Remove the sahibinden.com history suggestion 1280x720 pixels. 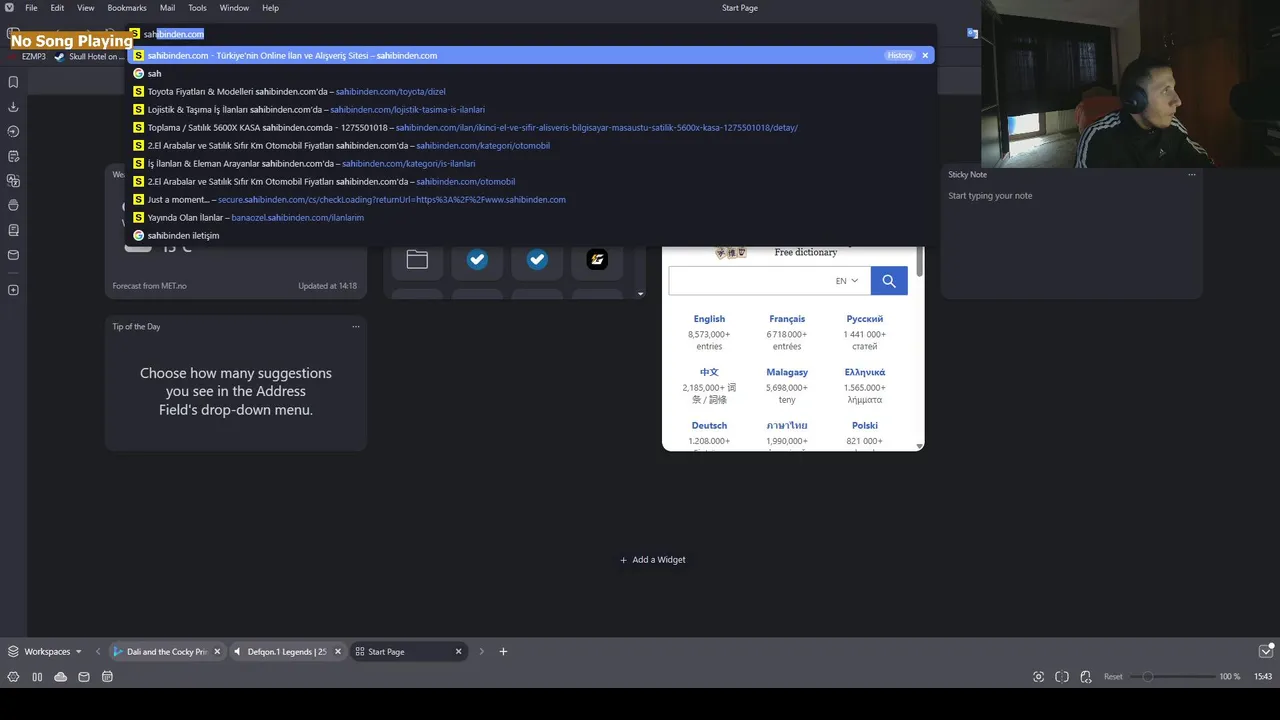click(x=925, y=55)
